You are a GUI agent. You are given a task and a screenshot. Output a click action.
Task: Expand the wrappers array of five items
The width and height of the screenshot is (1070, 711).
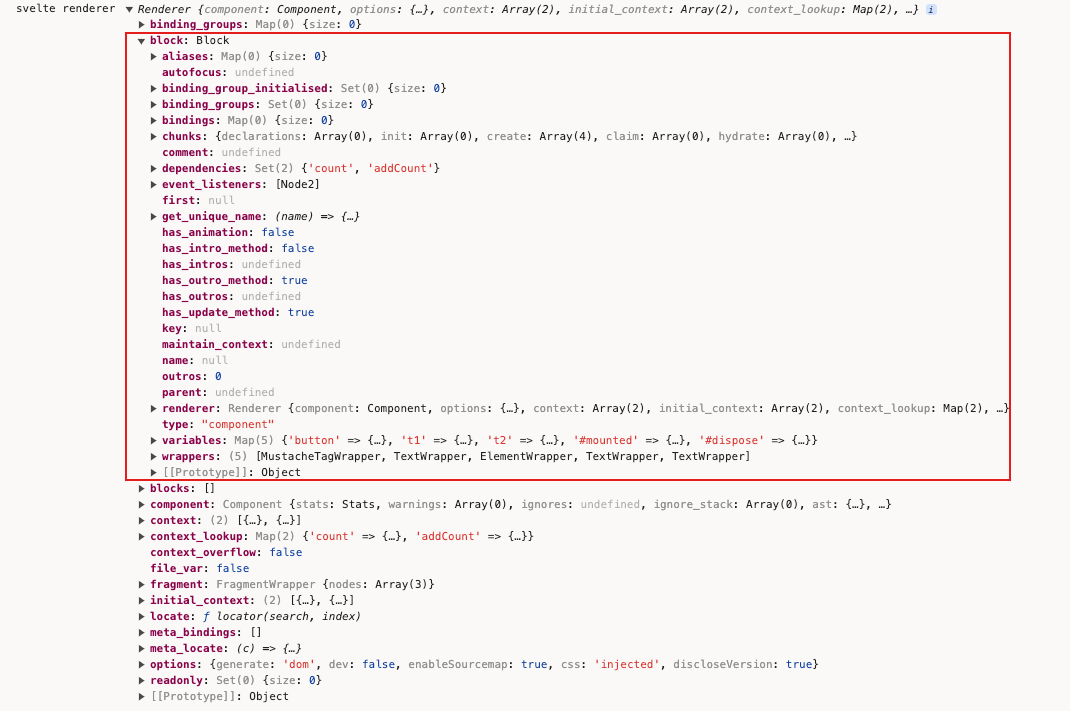tap(154, 457)
